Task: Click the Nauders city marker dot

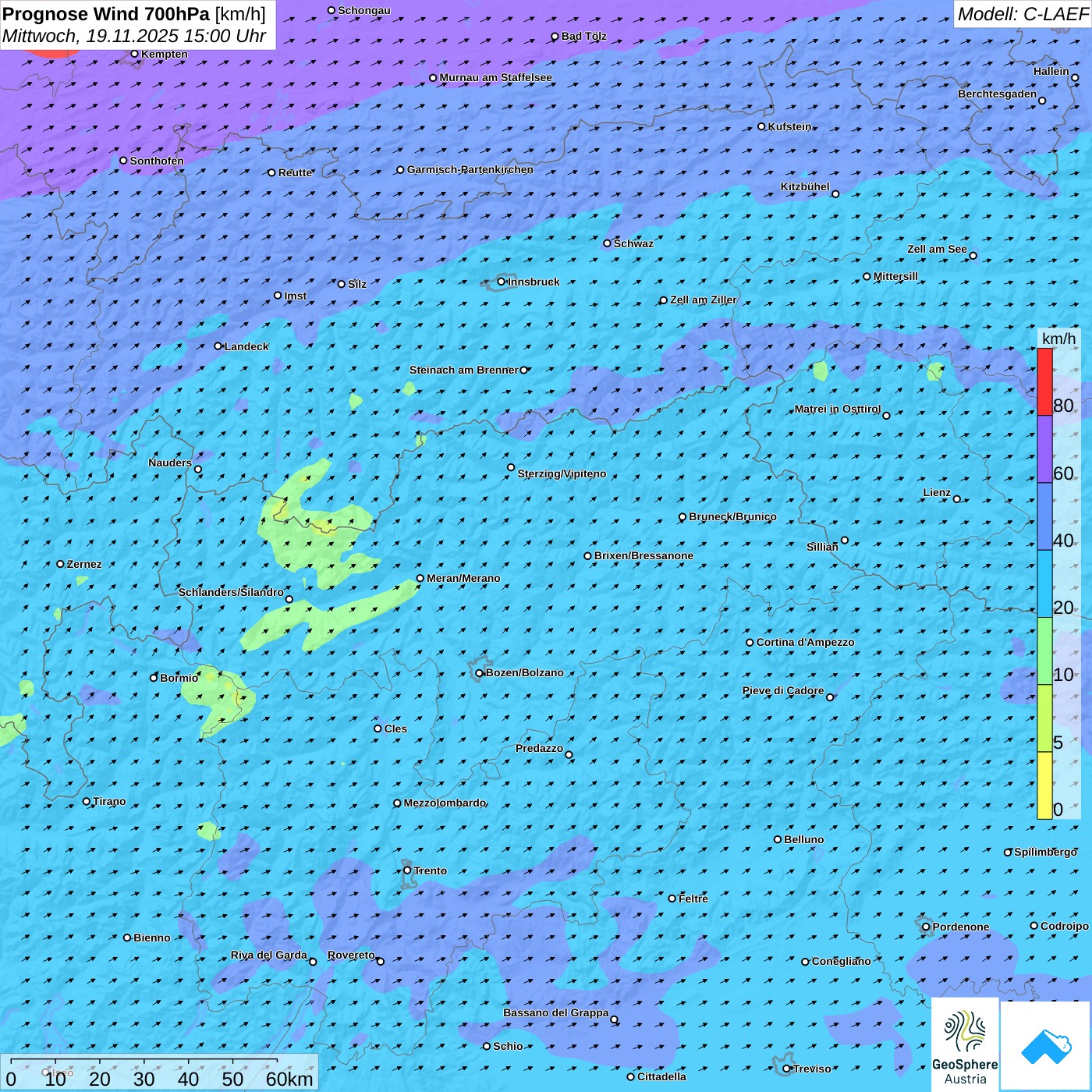Action: pos(198,469)
